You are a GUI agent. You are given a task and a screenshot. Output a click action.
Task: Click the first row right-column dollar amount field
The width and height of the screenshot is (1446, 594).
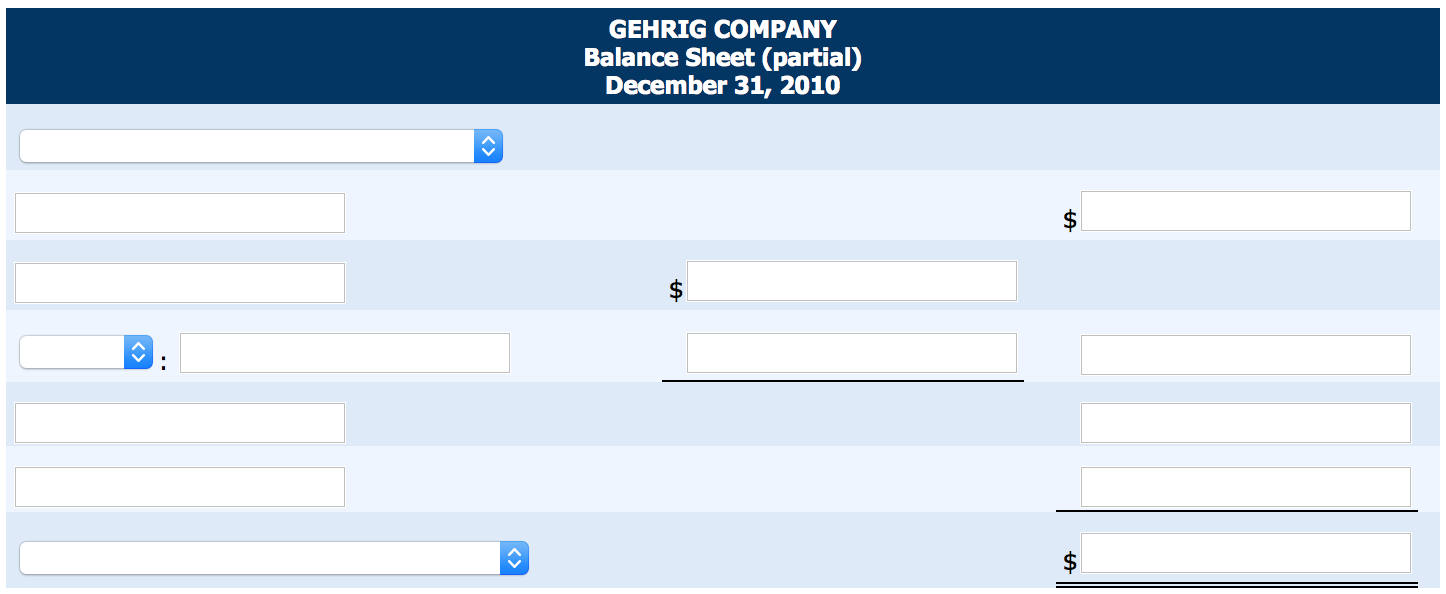[x=1246, y=211]
